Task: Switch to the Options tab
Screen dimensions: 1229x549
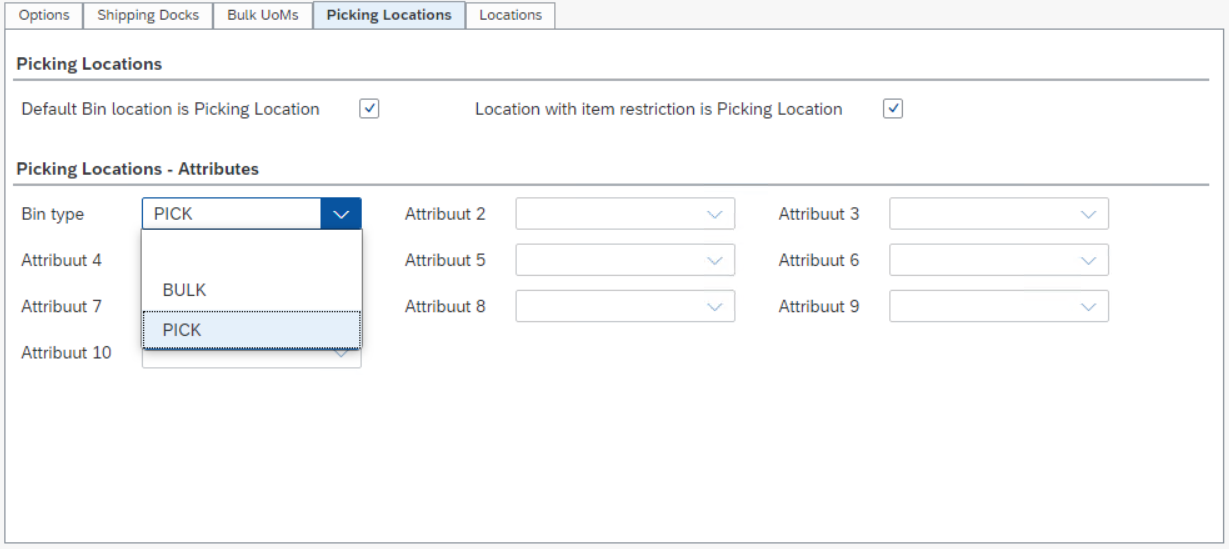Action: 44,15
